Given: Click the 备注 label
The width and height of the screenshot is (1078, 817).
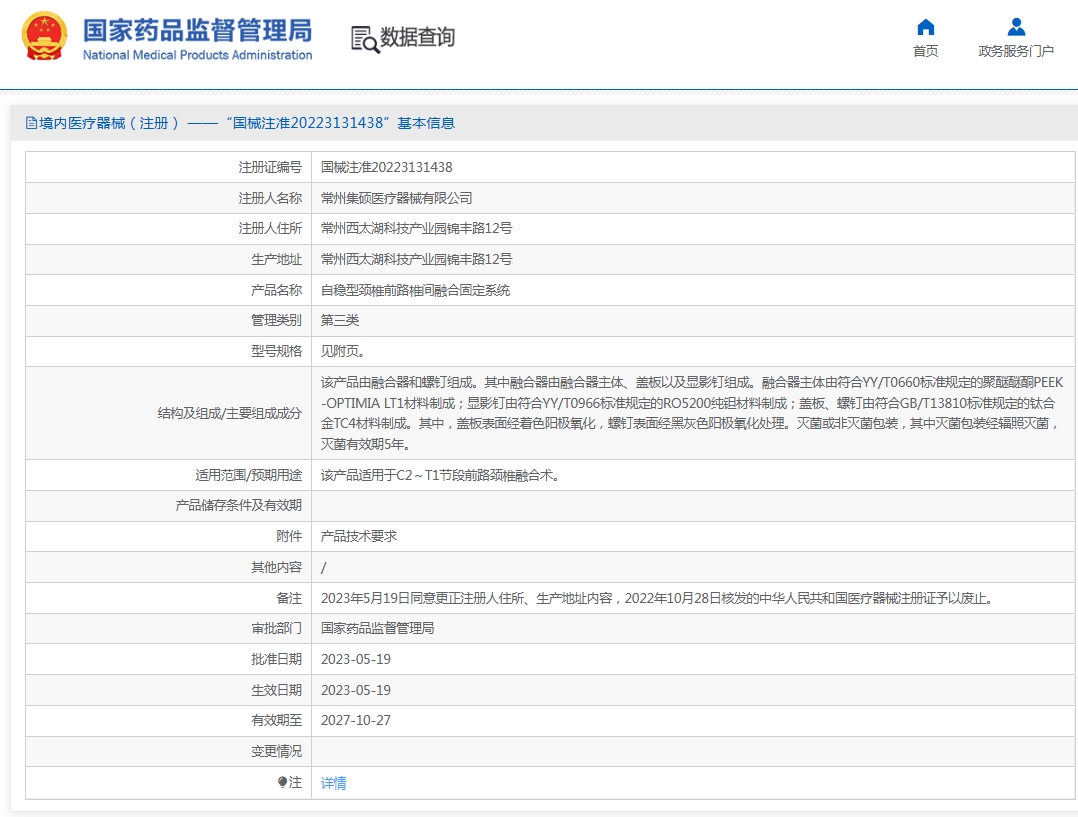Looking at the screenshot, I should click(x=289, y=598).
